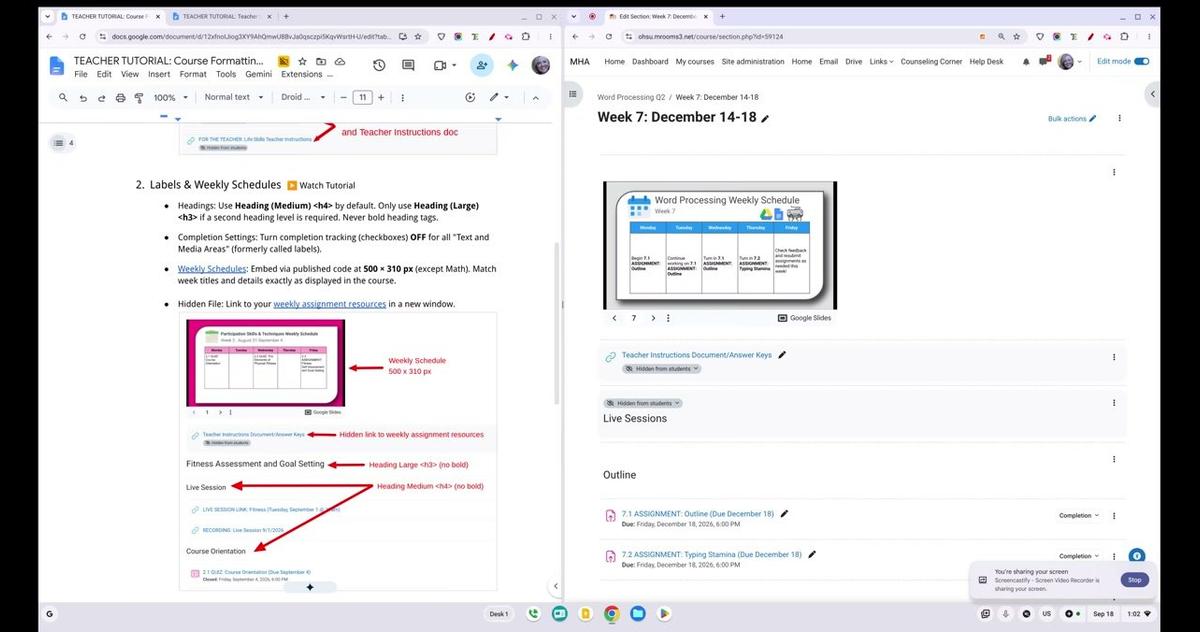Open comments panel in Google Docs
The image size is (1200, 632).
[x=408, y=65]
